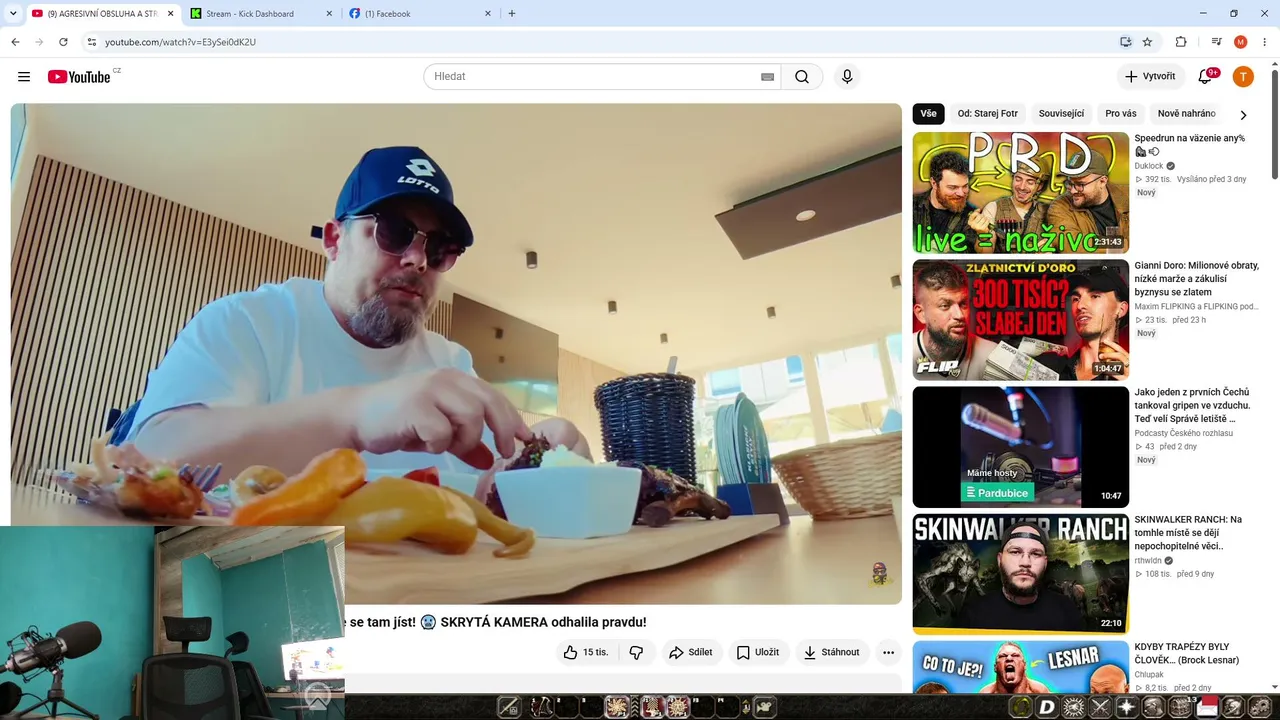1280x720 pixels.
Task: View site information icon in address bar
Action: click(91, 42)
